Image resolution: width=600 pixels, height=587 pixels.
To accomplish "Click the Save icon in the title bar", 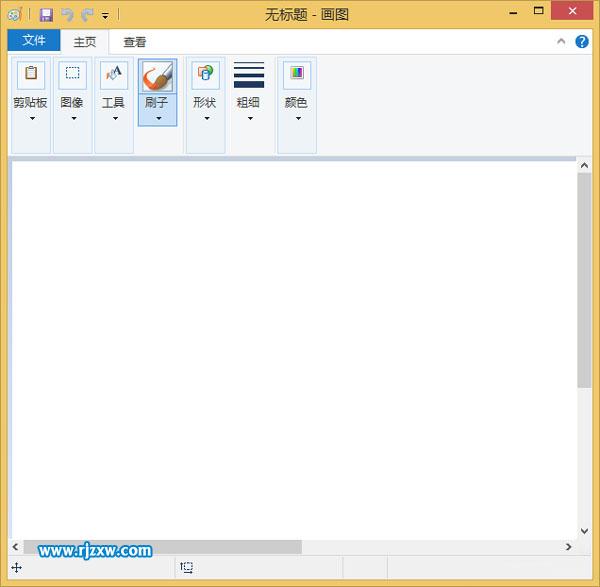I will click(x=46, y=15).
